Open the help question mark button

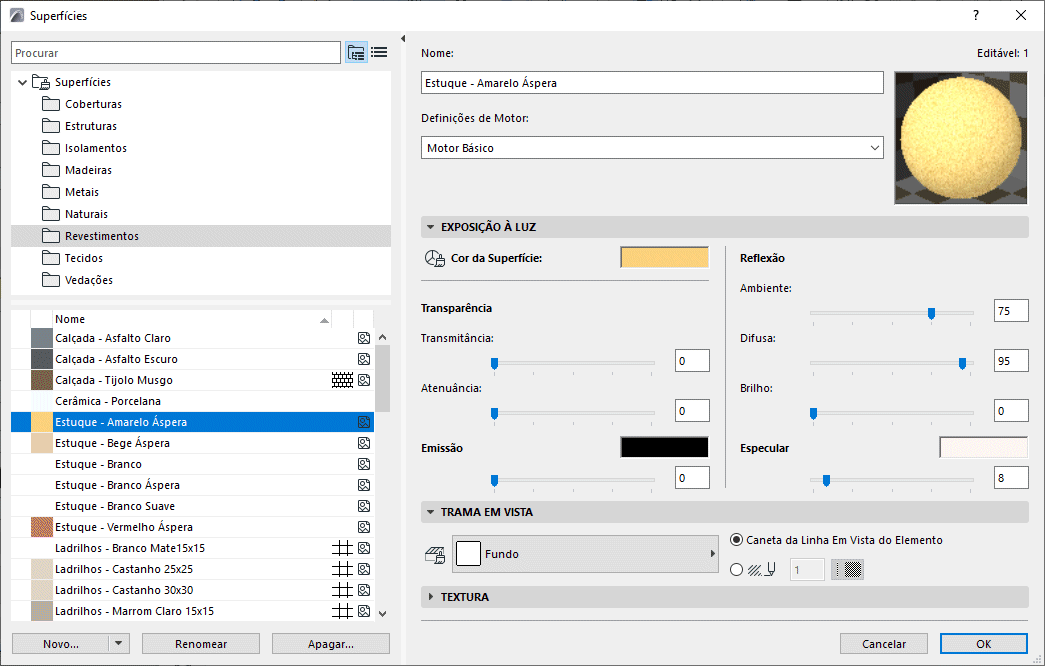(x=976, y=15)
